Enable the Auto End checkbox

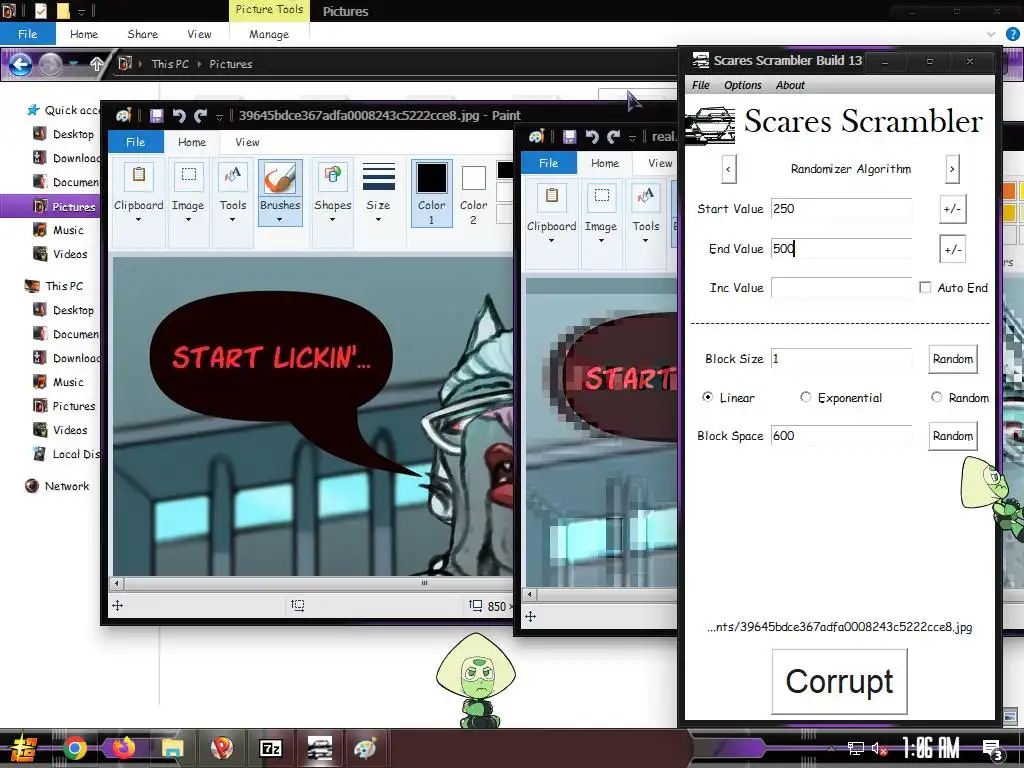(925, 287)
